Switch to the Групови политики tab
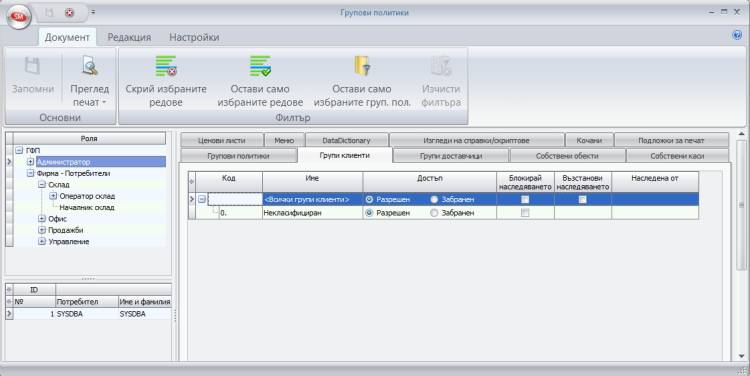 pos(238,156)
